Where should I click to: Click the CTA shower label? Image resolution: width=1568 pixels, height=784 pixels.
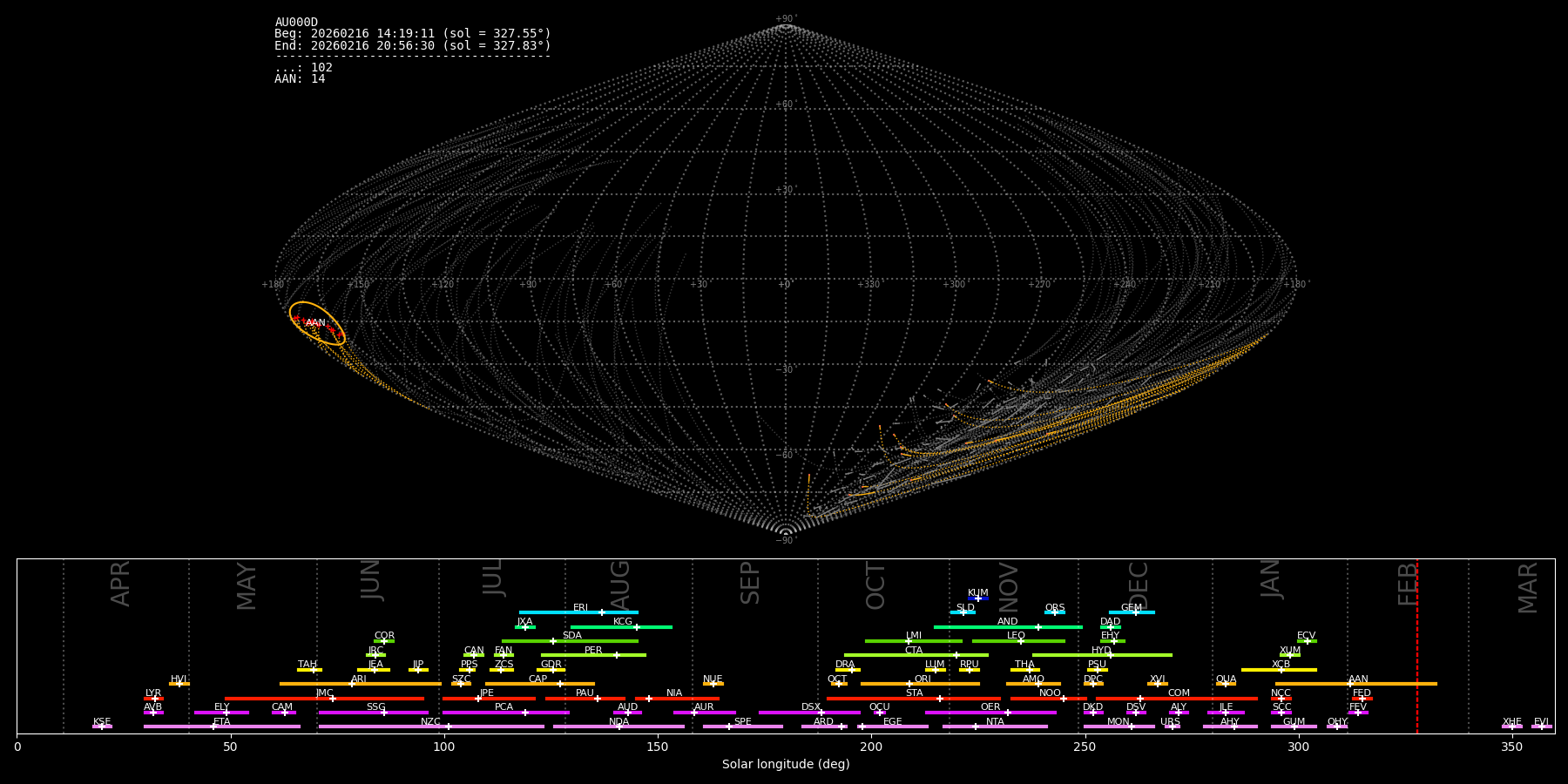914,651
